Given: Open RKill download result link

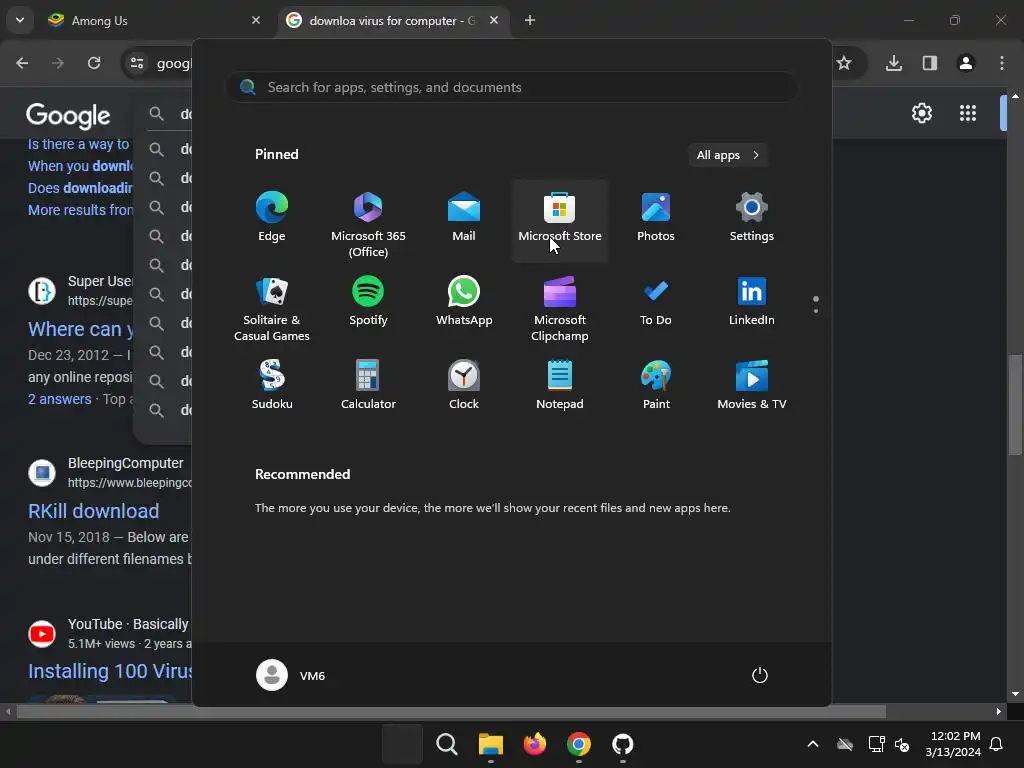Looking at the screenshot, I should pyautogui.click(x=93, y=511).
